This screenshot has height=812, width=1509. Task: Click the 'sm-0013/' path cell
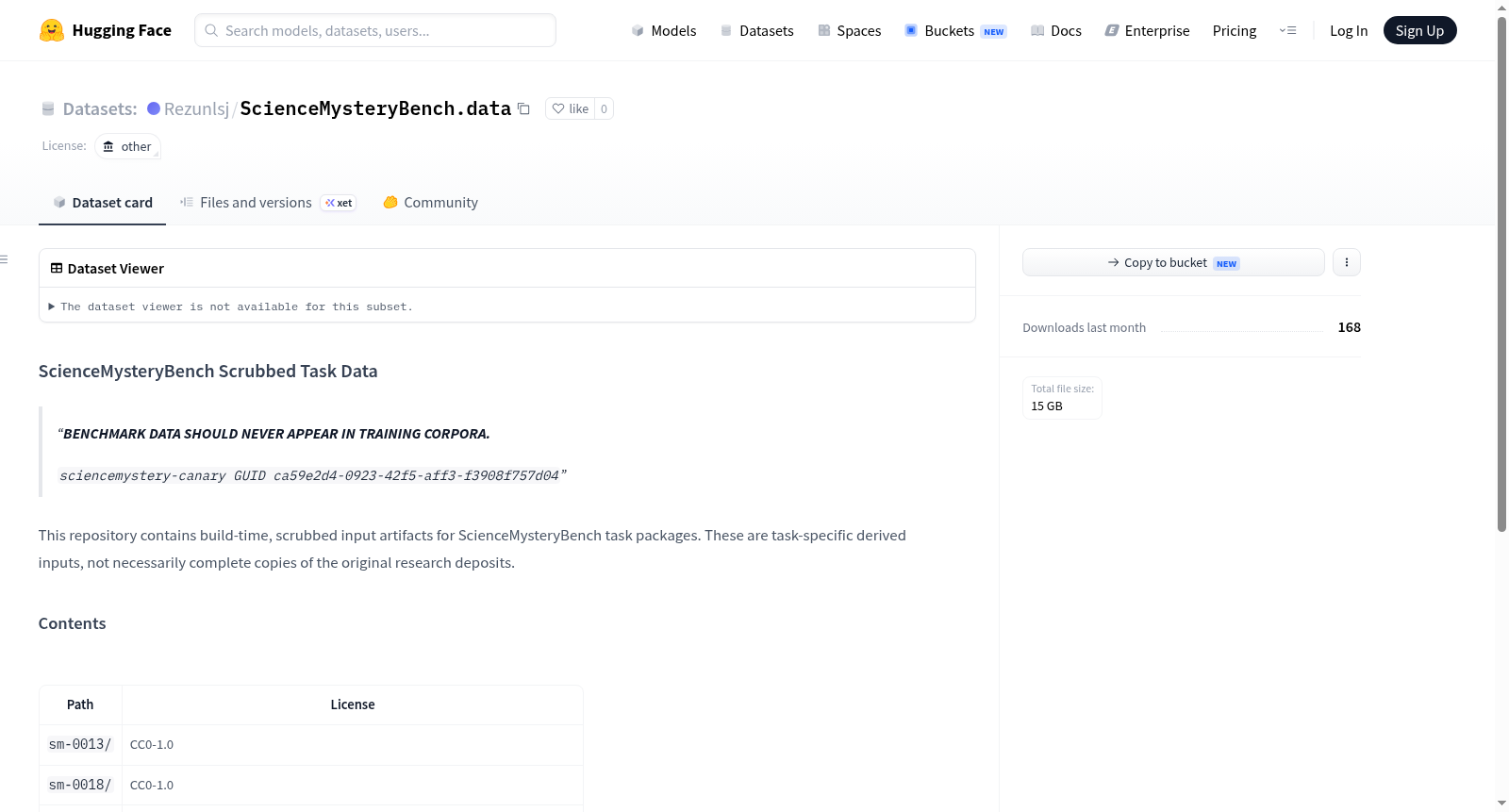click(x=80, y=744)
